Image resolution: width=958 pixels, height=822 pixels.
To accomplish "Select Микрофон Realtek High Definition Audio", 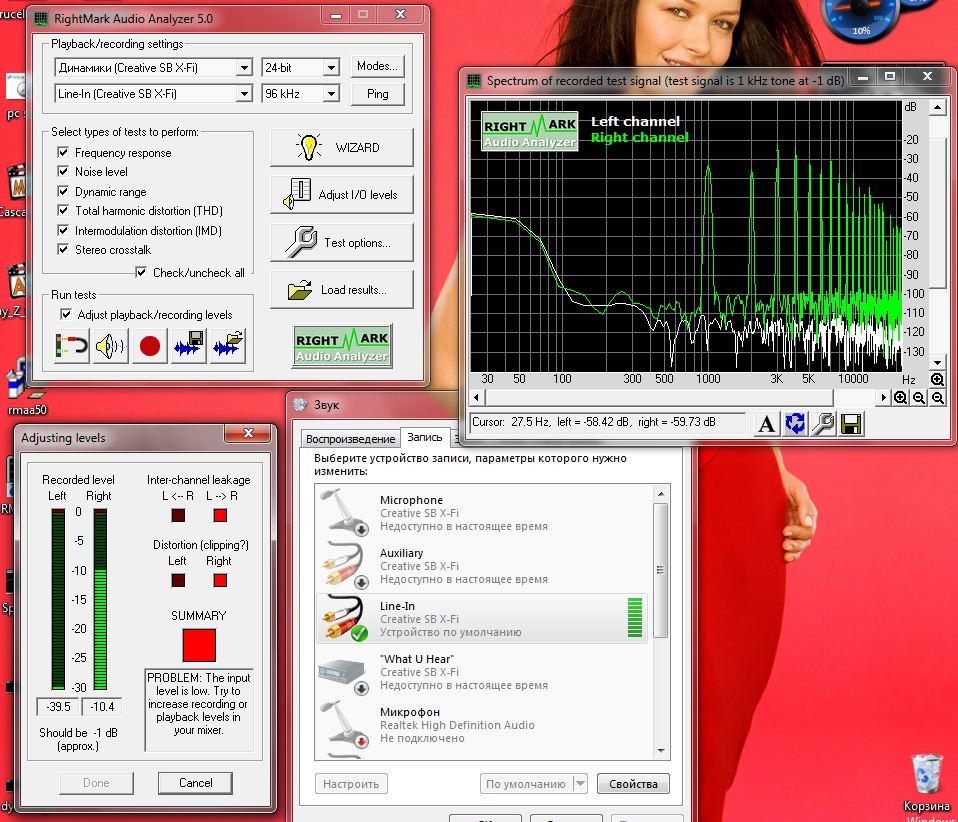I will [481, 725].
